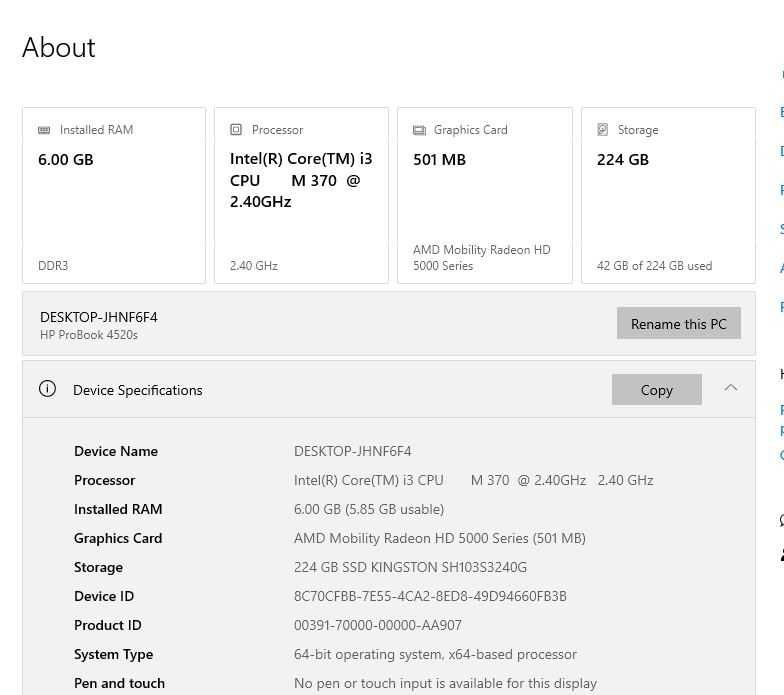Click the Processor chip icon

(236, 130)
